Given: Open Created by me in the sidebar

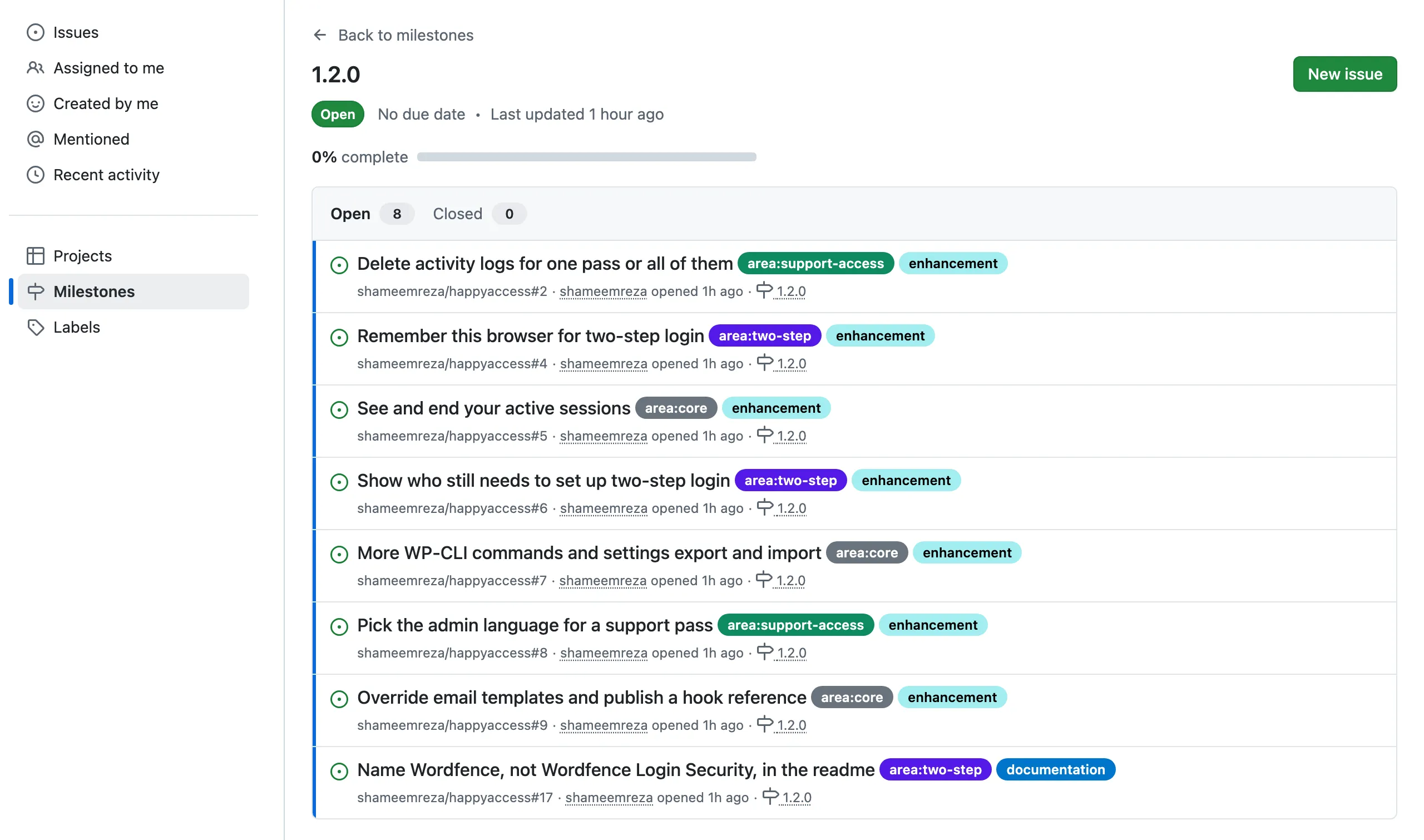Looking at the screenshot, I should 133,103.
